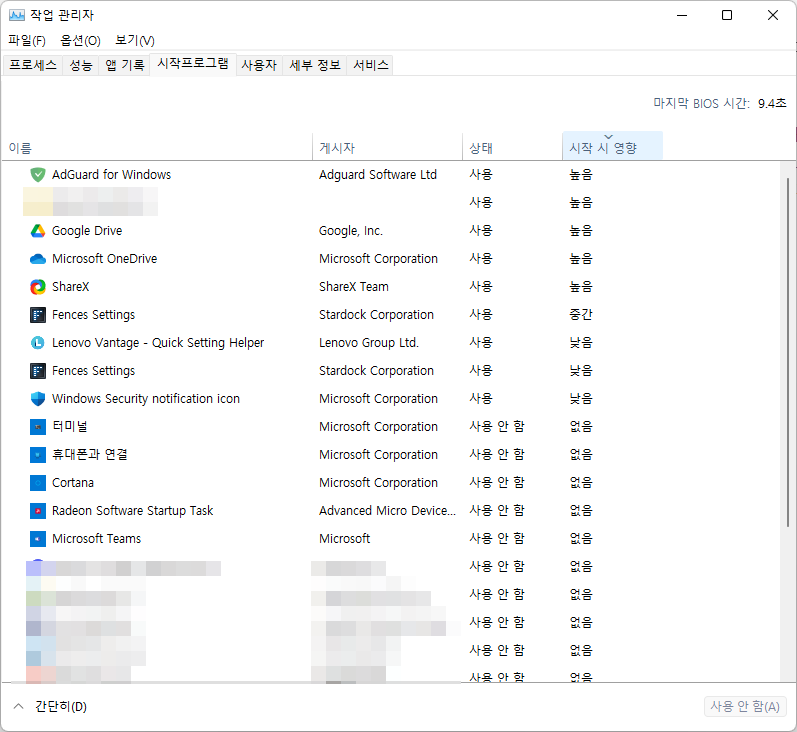Click Fences Settings icon in the 중간 row
797x732 pixels.
click(38, 315)
